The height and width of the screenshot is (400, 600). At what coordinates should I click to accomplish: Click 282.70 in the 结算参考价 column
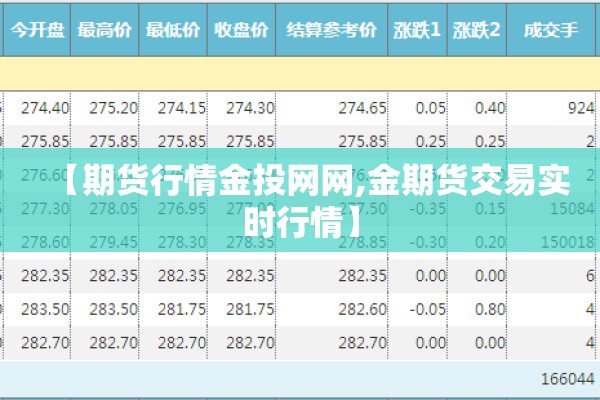(362, 343)
